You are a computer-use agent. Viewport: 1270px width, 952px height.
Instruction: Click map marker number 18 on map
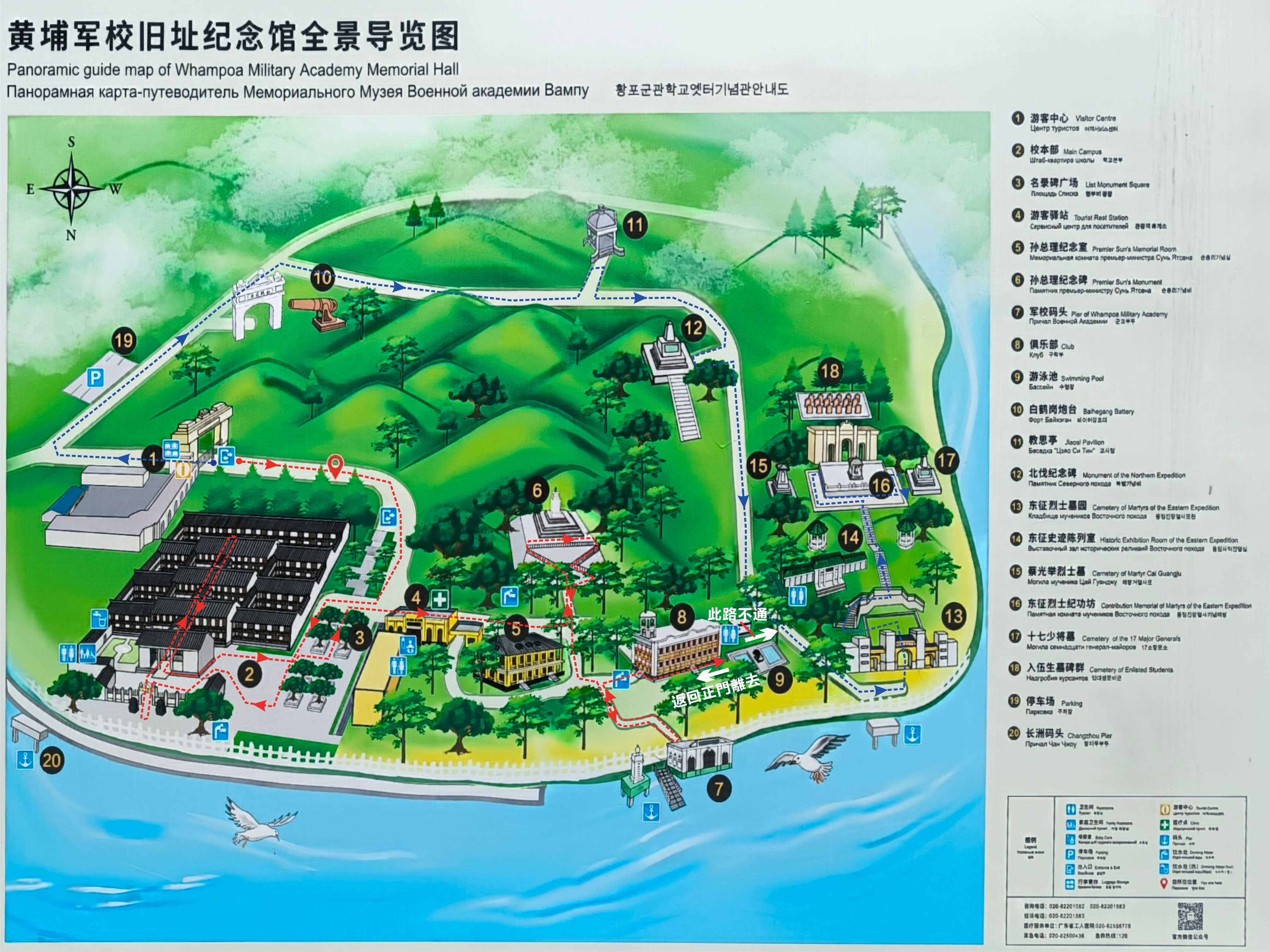point(830,371)
